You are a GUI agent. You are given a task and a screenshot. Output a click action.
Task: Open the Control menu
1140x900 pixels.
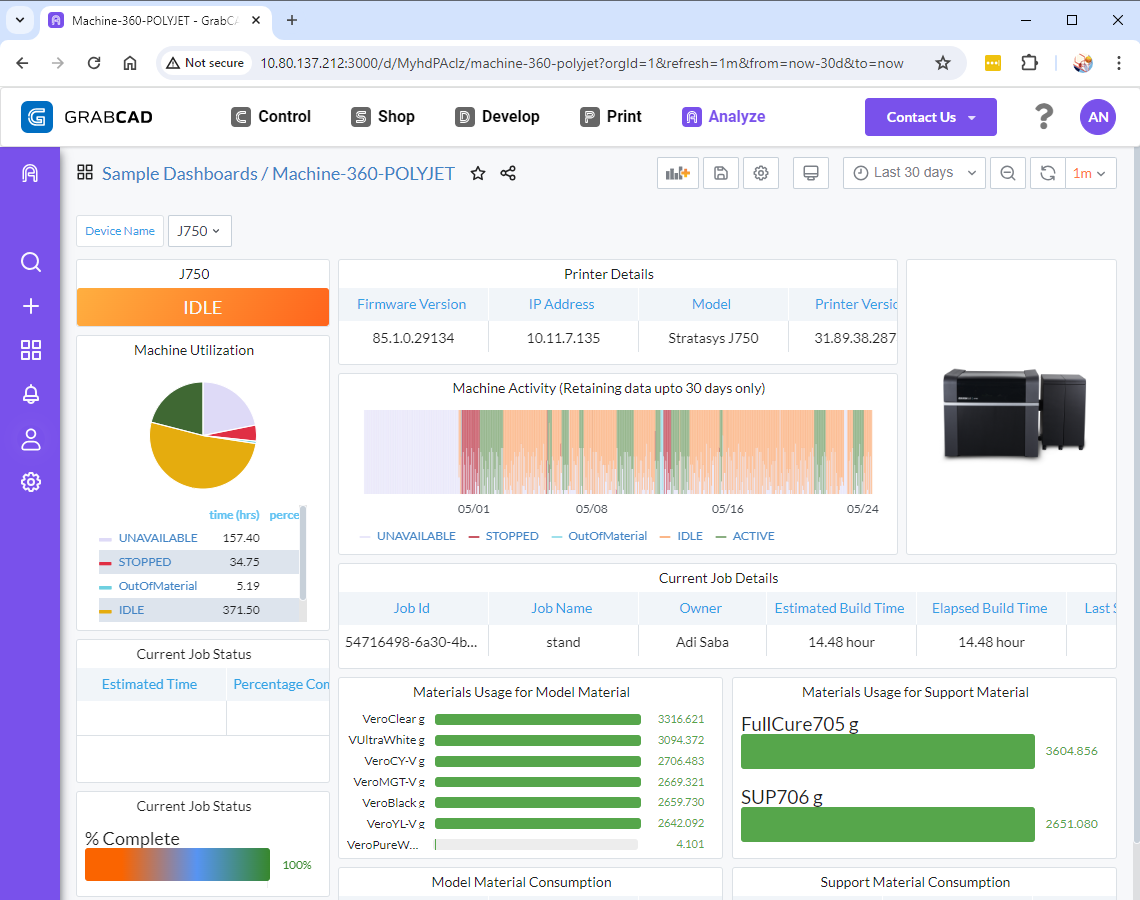[x=271, y=116]
